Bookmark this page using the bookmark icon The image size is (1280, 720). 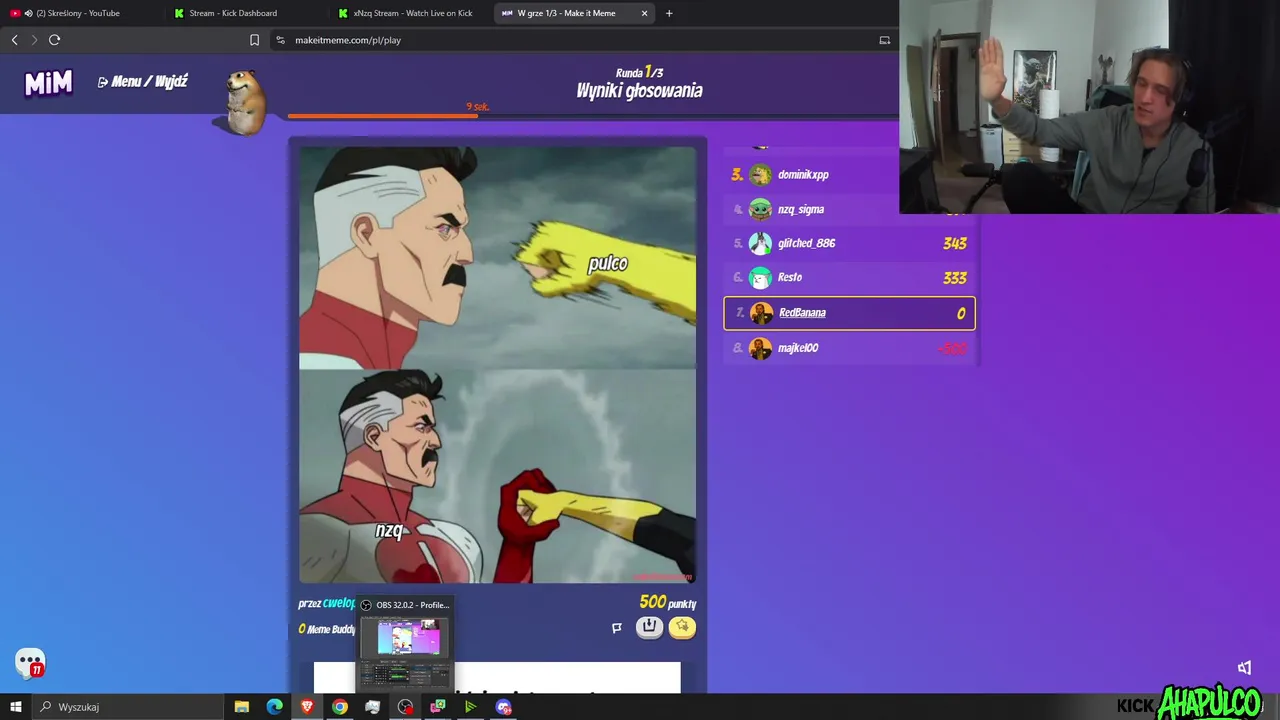click(x=254, y=40)
